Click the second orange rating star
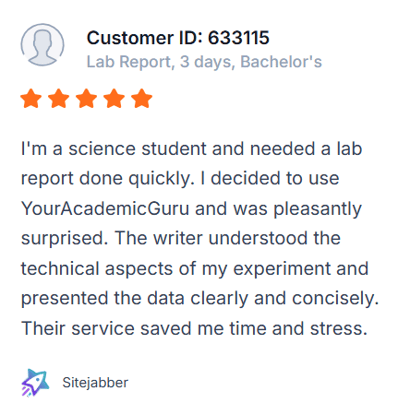The image size is (398, 403). tap(59, 98)
